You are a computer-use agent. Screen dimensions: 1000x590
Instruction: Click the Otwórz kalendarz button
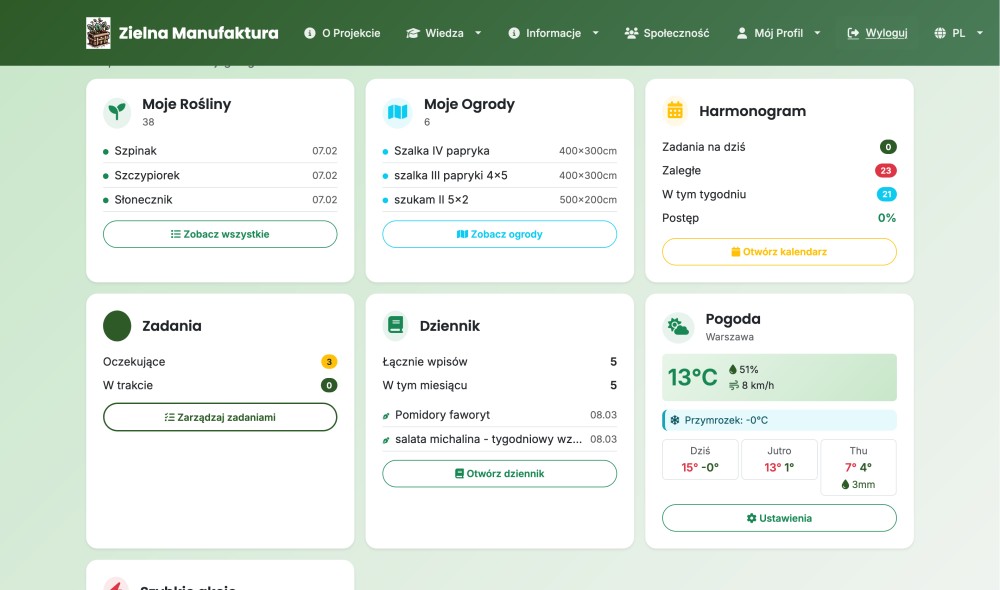click(x=779, y=252)
